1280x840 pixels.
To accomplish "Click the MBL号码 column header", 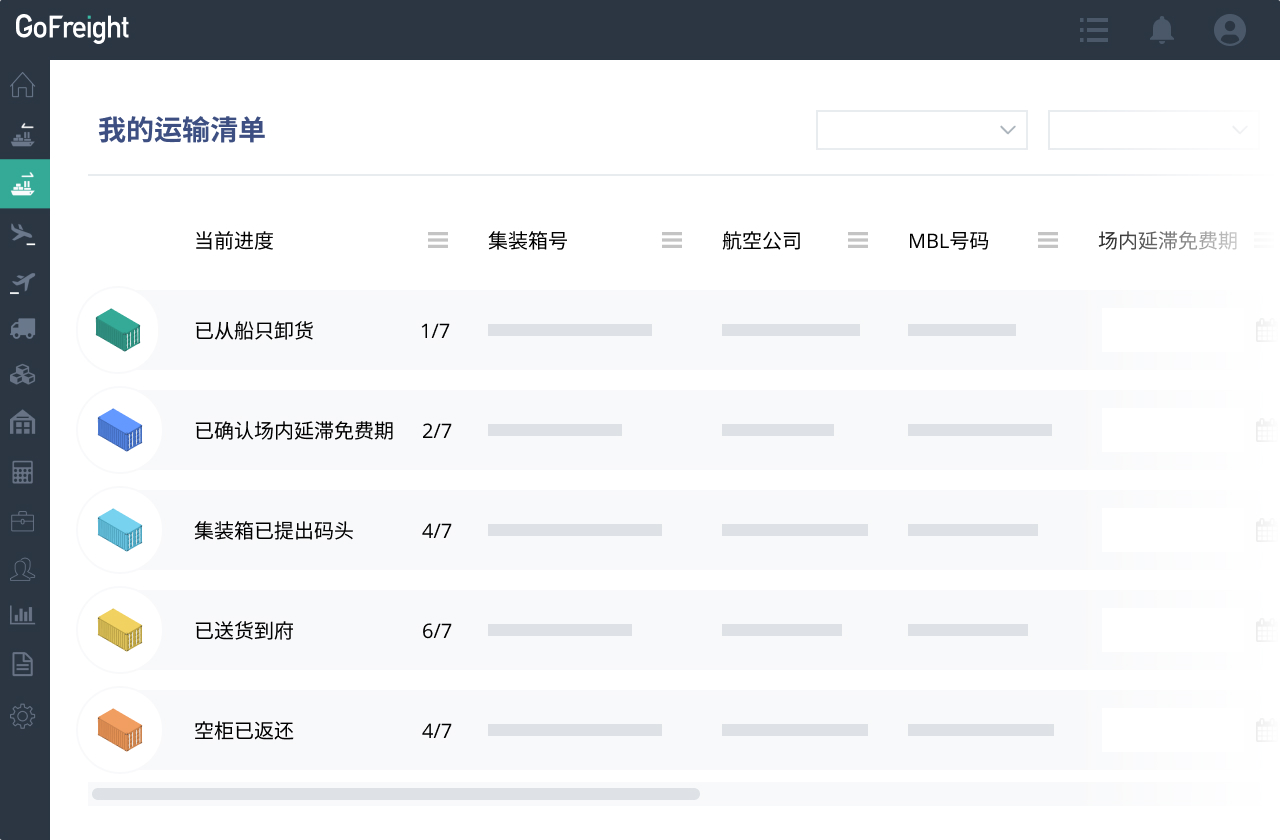I will (x=948, y=241).
